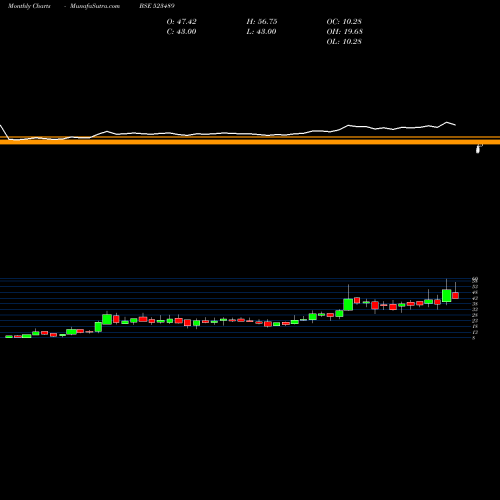Click the close value "C: 43.00"

pyautogui.click(x=181, y=32)
